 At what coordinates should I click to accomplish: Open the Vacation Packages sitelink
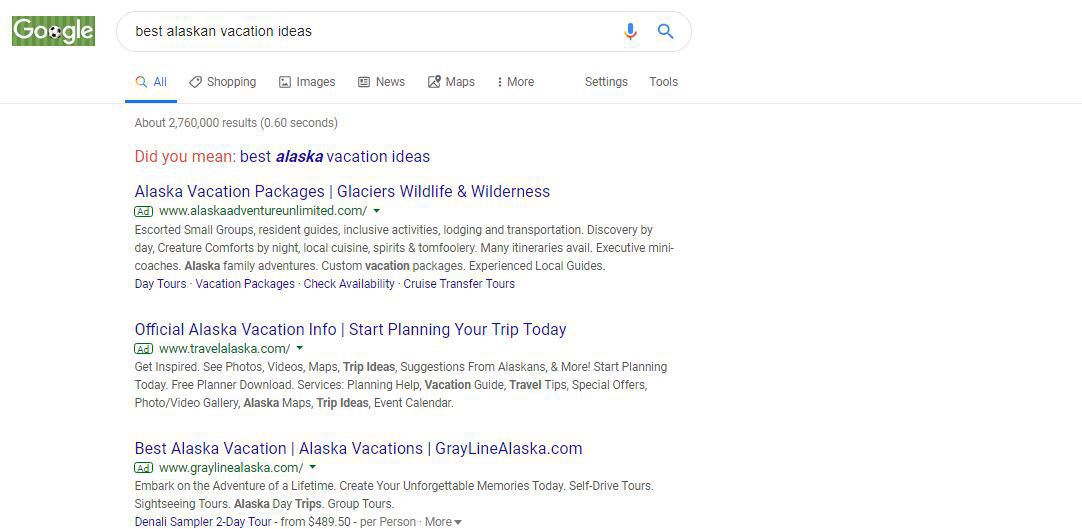tap(245, 283)
